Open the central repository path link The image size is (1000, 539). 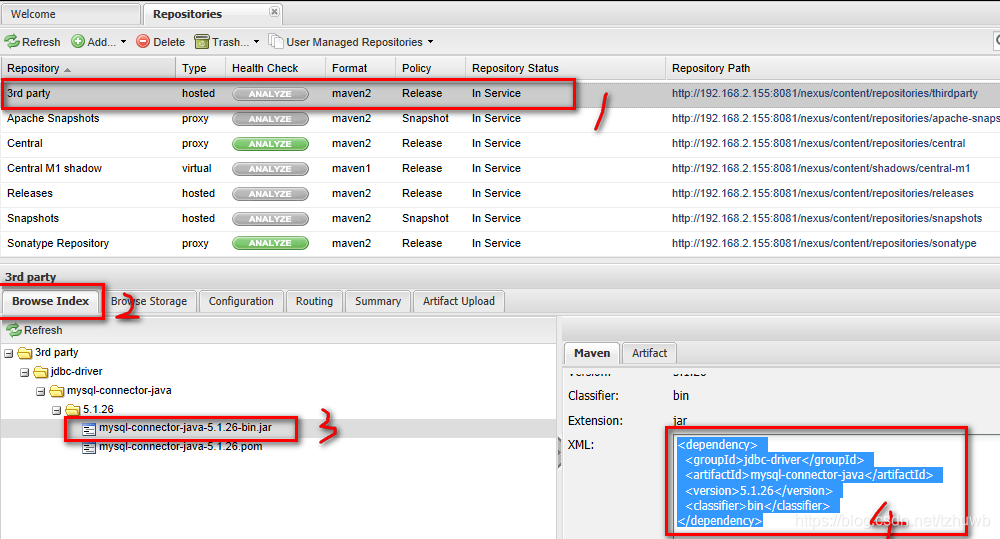click(818, 144)
